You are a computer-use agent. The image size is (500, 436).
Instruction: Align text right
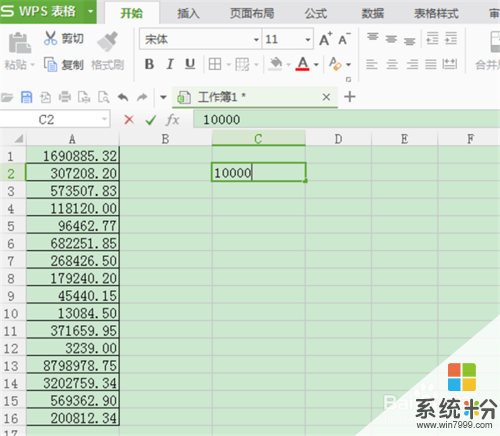click(x=412, y=64)
